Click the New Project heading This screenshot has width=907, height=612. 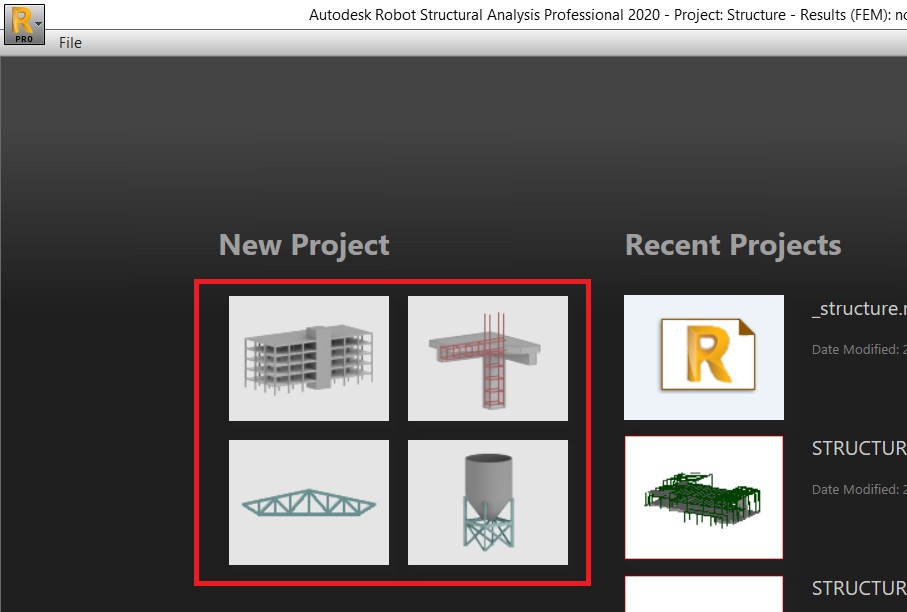tap(304, 245)
